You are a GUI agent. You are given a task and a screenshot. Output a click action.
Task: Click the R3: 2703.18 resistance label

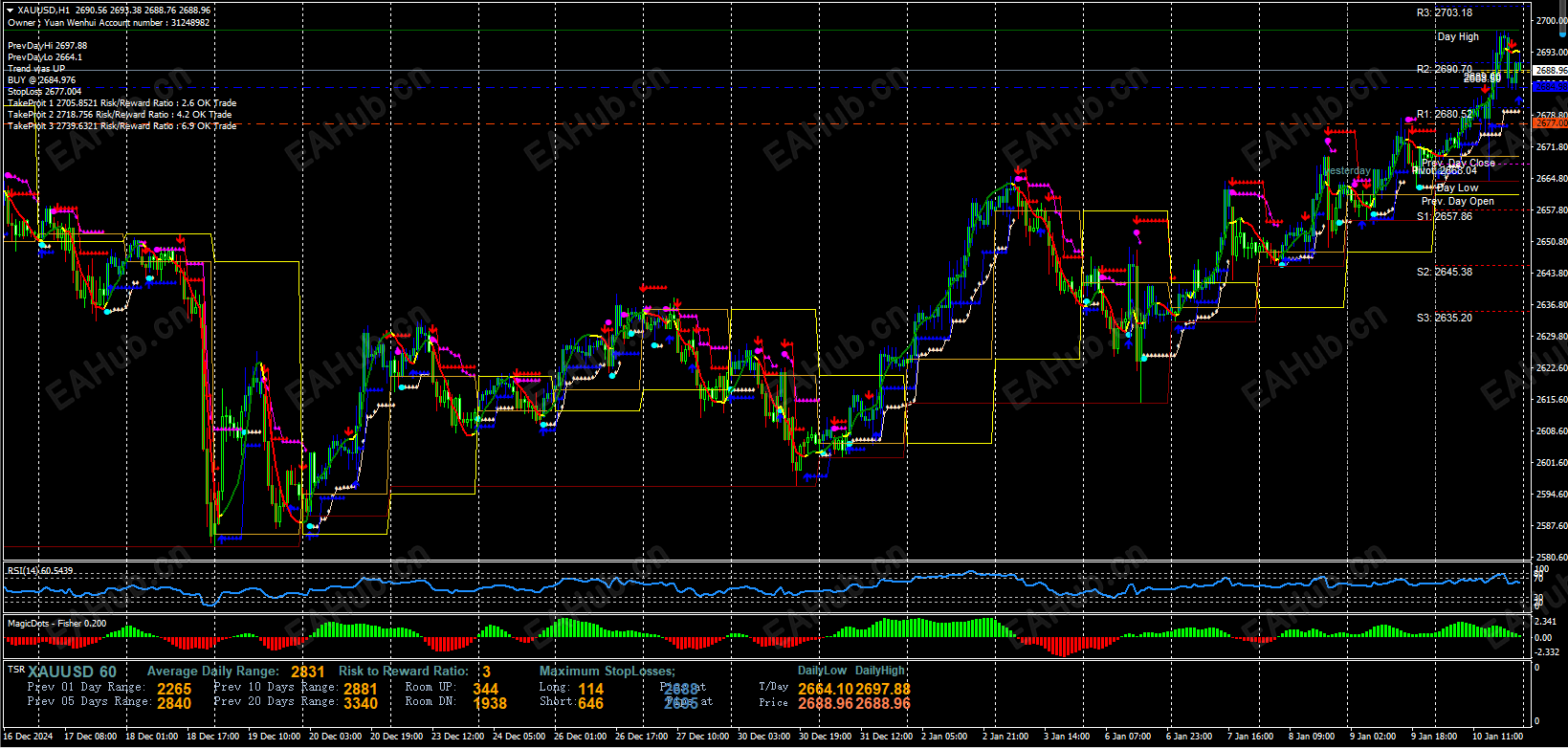coord(1445,12)
